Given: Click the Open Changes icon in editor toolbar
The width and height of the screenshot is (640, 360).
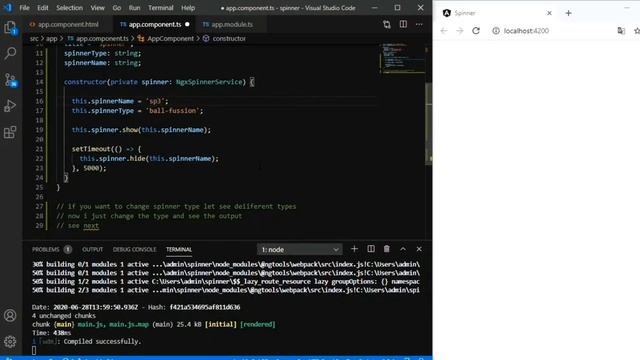Looking at the screenshot, I should pyautogui.click(x=387, y=24).
